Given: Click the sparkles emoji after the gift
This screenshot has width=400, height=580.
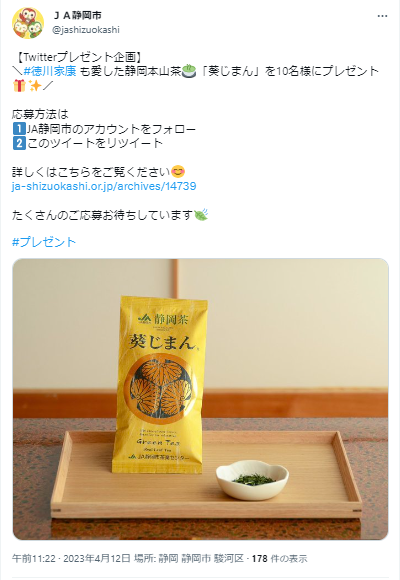Looking at the screenshot, I should pos(35,85).
